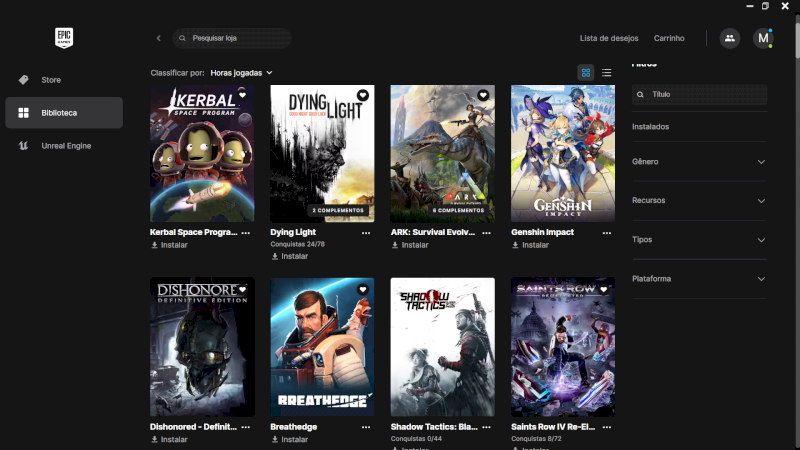
Task: Open more options for Dying Light
Action: pyautogui.click(x=366, y=233)
